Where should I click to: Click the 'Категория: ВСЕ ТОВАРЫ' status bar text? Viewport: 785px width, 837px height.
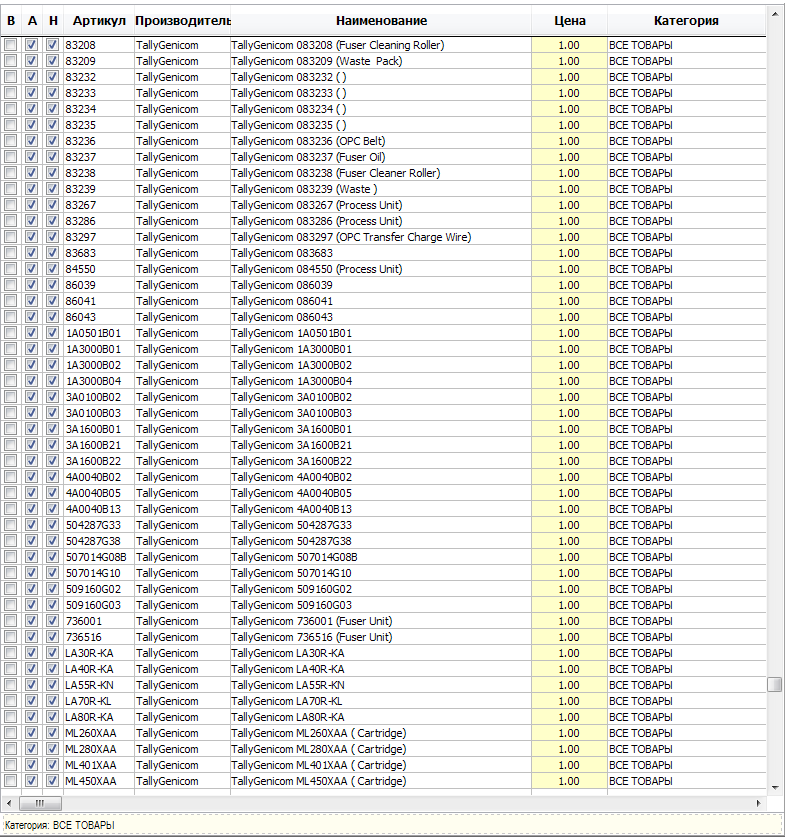pos(59,825)
